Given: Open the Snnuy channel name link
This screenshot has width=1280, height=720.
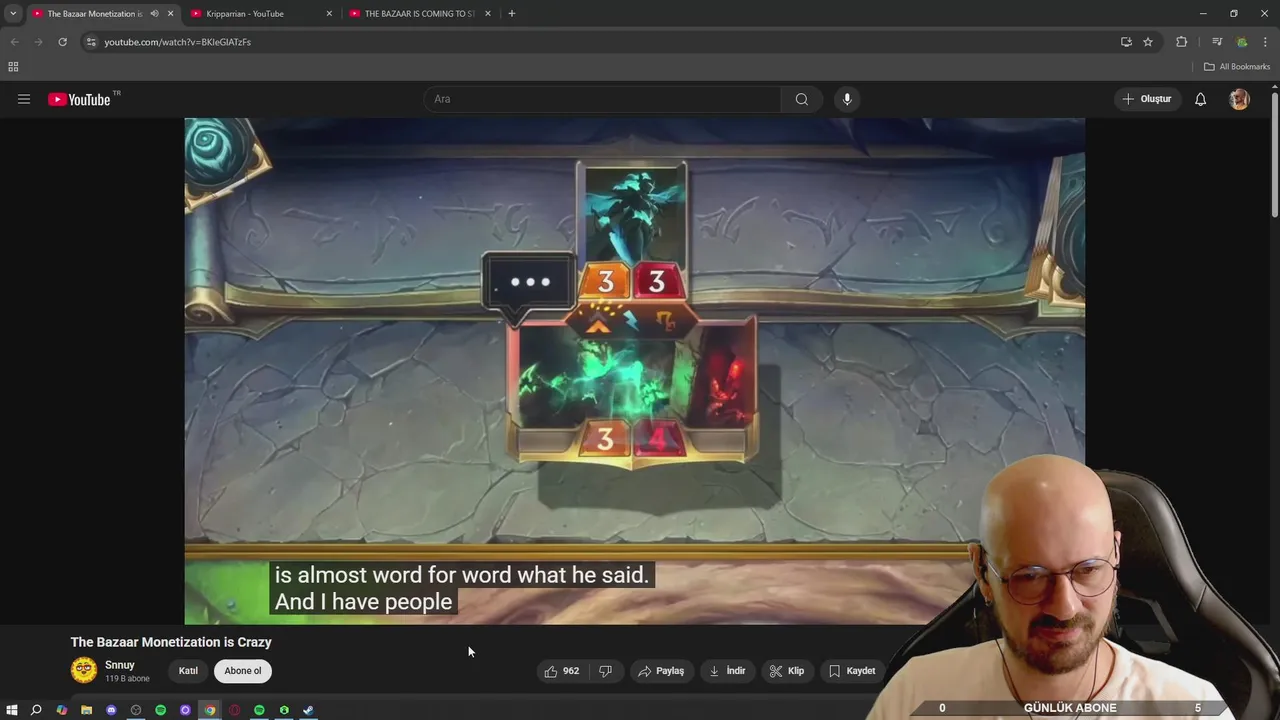Looking at the screenshot, I should (x=120, y=665).
